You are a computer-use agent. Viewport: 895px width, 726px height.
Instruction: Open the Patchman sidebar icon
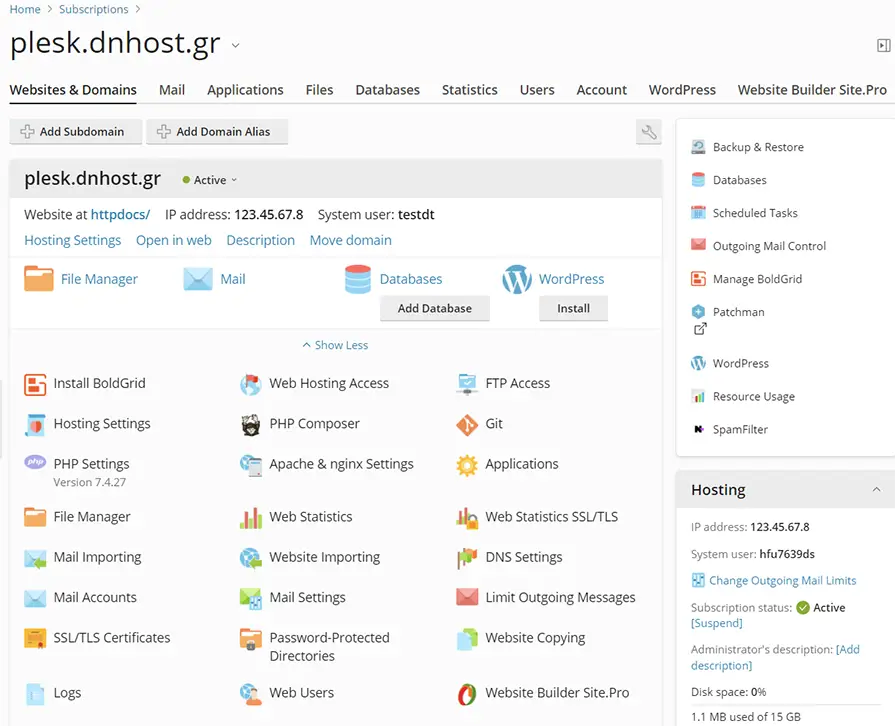tap(698, 312)
